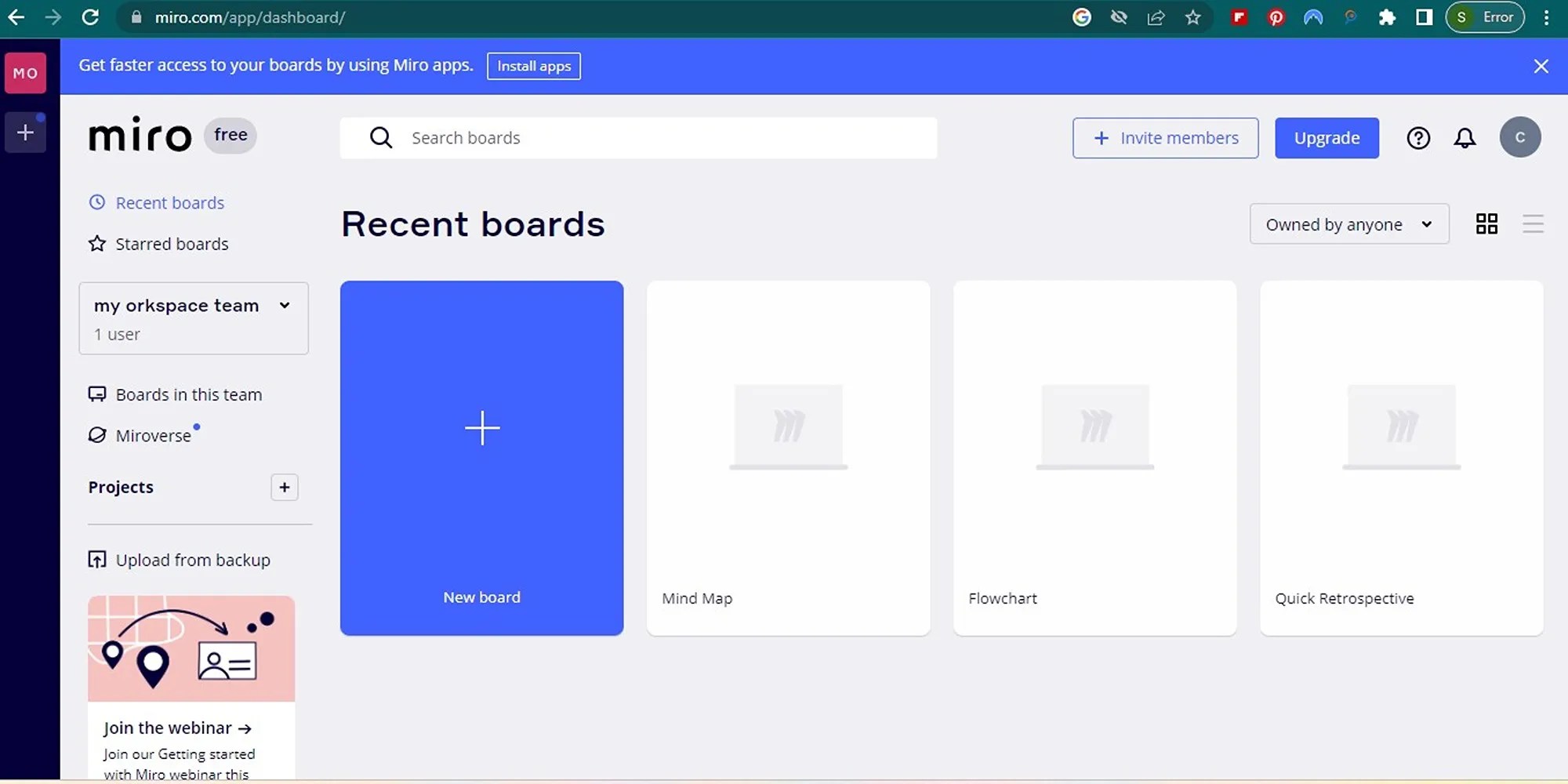Switch to grid view
Image resolution: width=1568 pixels, height=784 pixels.
(x=1486, y=224)
